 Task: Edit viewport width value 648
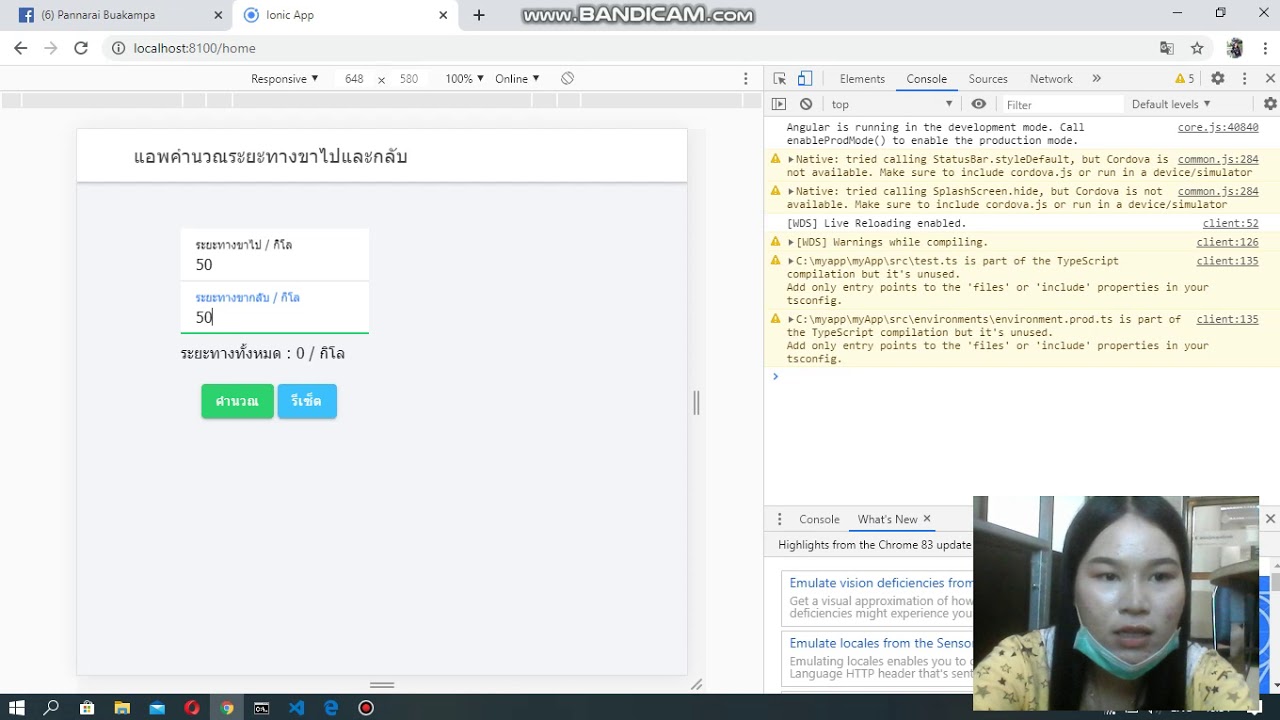click(x=354, y=79)
